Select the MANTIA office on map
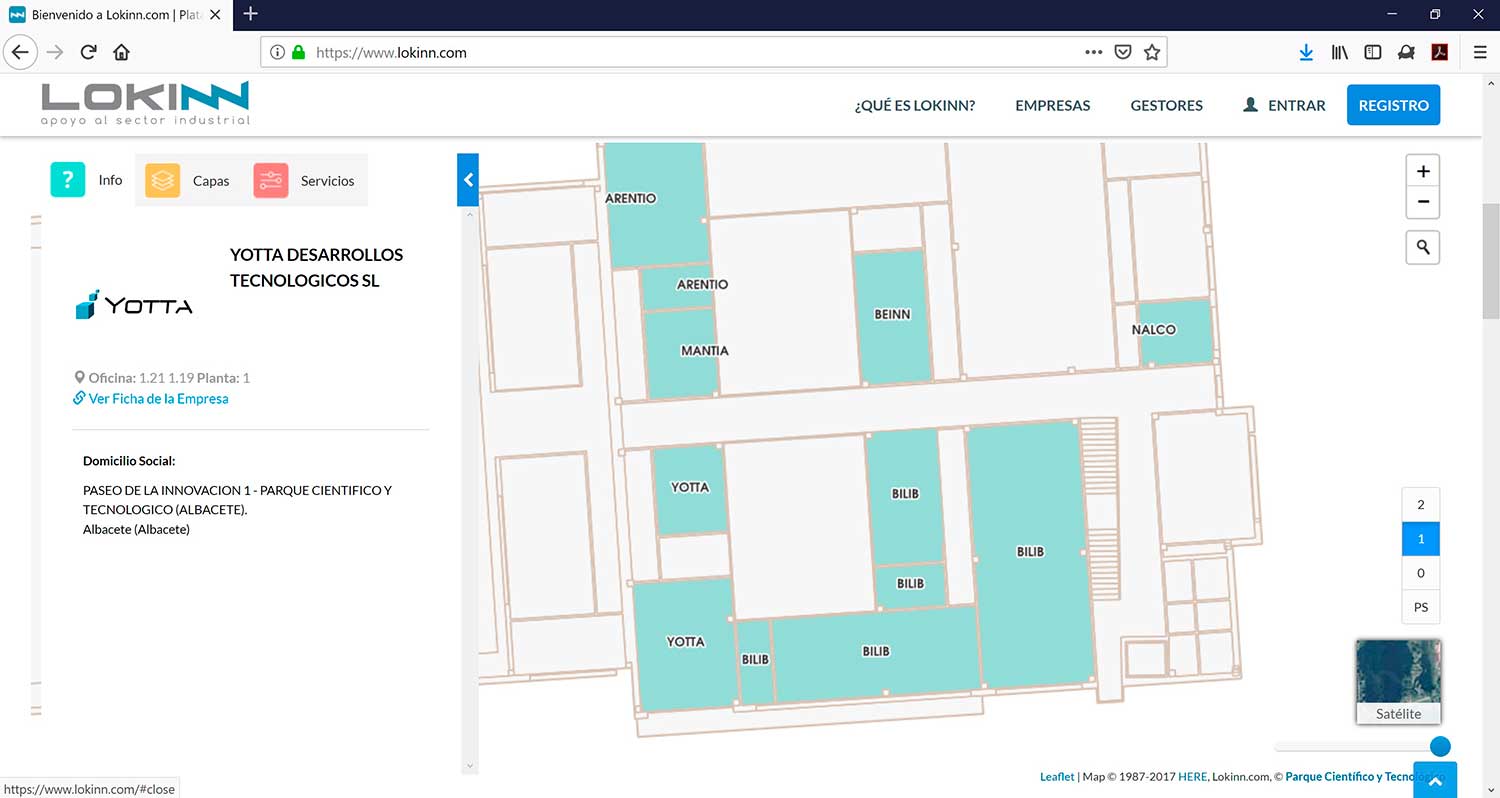 tap(682, 352)
